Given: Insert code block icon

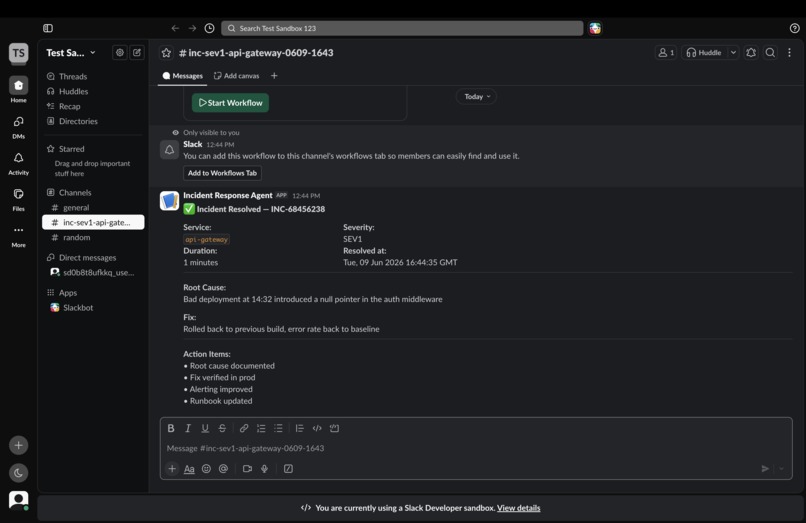Looking at the screenshot, I should pyautogui.click(x=334, y=428).
